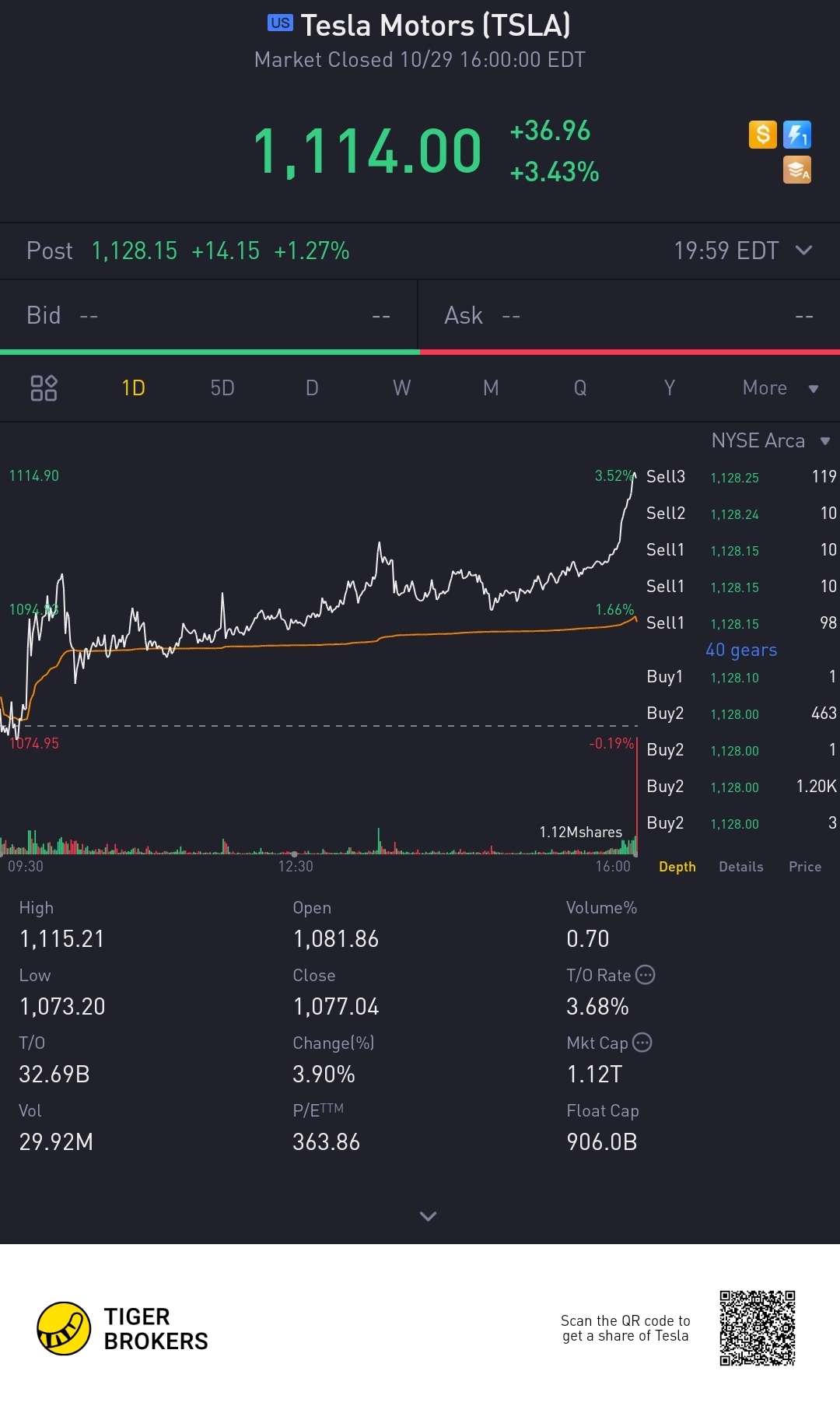840x1413 pixels.
Task: Tap the +36.96 price change
Action: (x=550, y=131)
